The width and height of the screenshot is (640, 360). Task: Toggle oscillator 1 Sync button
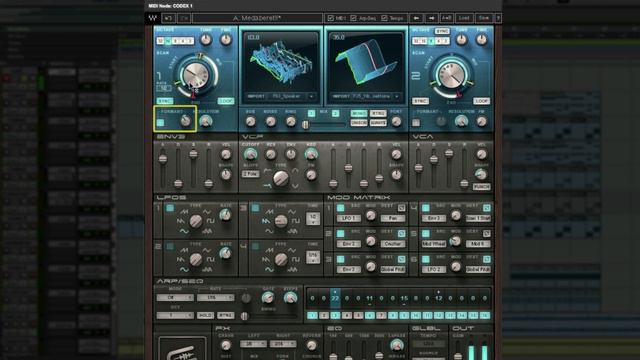[x=165, y=100]
